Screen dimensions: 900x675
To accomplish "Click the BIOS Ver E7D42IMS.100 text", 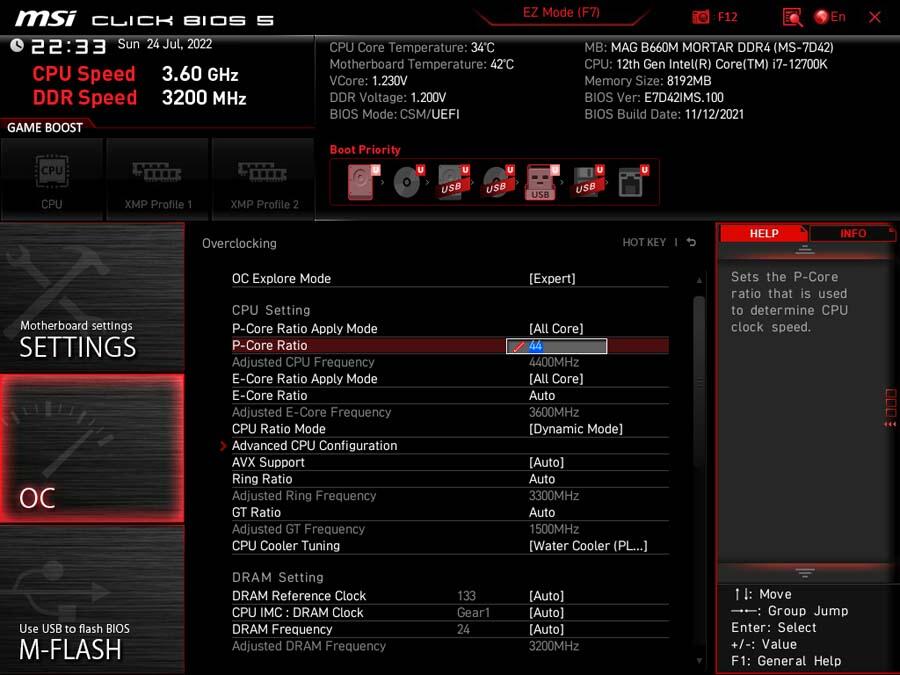I will click(654, 98).
